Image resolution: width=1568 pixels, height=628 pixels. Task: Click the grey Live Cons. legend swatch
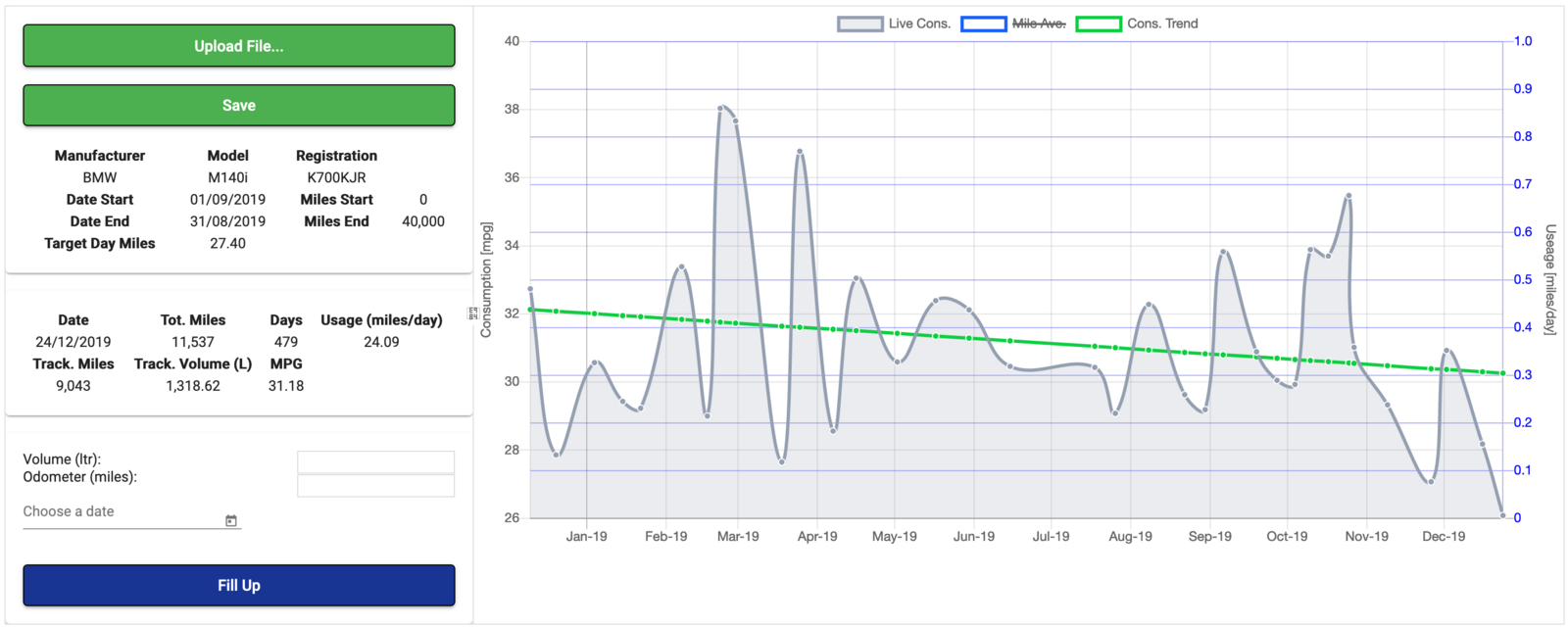pyautogui.click(x=859, y=24)
